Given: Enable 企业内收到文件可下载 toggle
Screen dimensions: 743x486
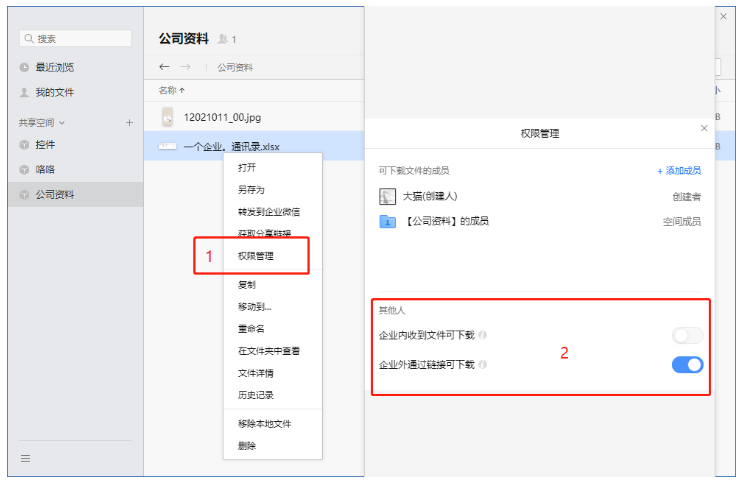Looking at the screenshot, I should coord(688,335).
